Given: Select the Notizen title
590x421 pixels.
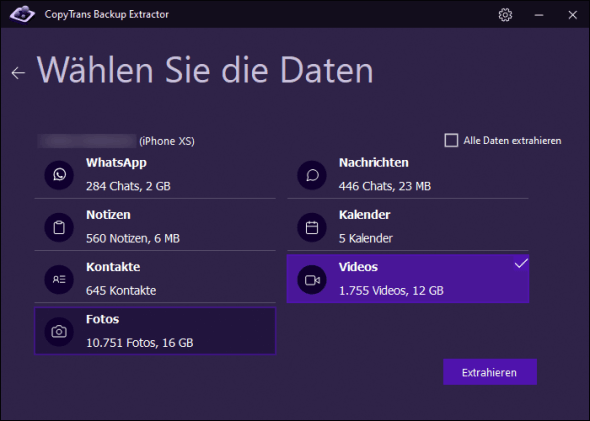Looking at the screenshot, I should click(108, 215).
